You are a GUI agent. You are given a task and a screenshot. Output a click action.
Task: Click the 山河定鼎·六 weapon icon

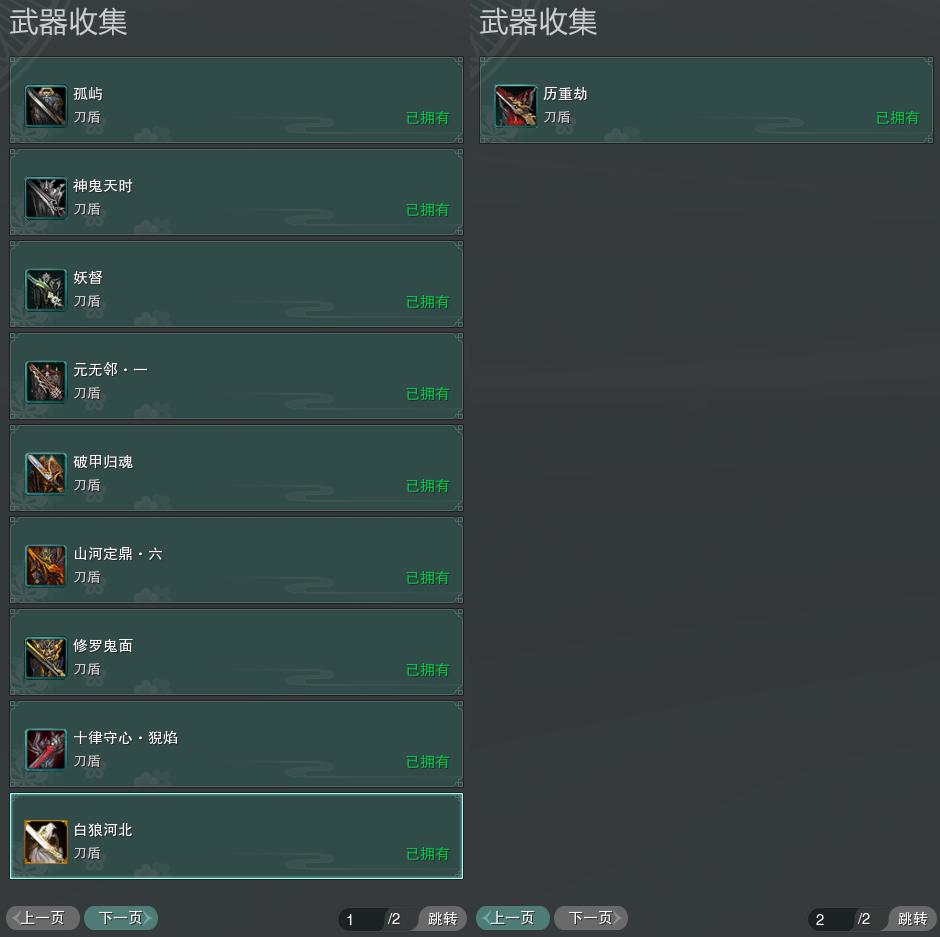(x=46, y=565)
